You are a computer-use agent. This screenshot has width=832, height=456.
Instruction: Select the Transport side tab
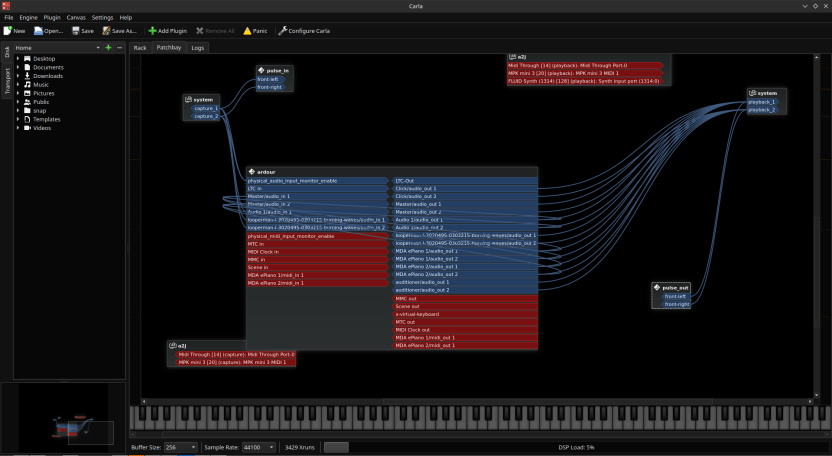[x=7, y=81]
